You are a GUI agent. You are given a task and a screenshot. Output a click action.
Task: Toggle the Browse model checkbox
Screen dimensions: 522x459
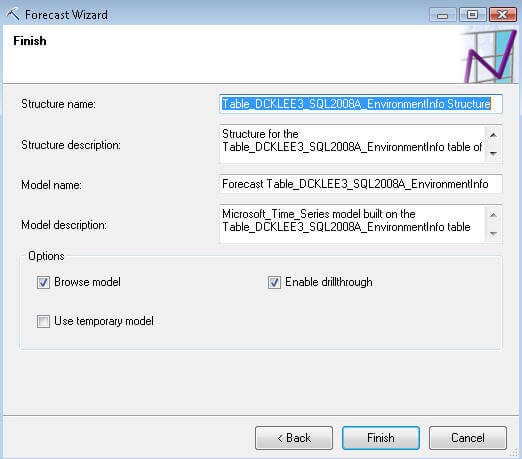43,282
